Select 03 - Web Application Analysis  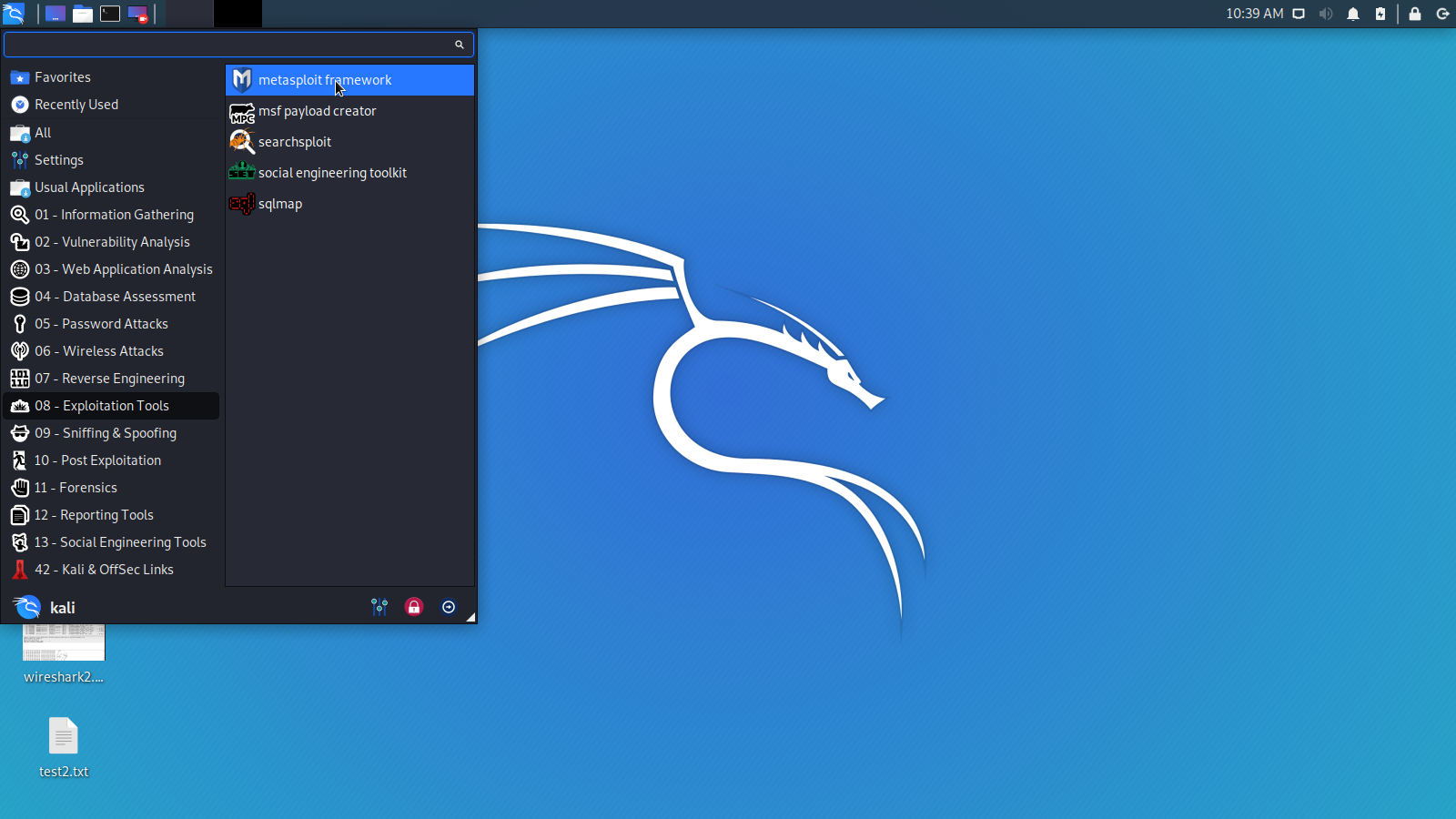(x=111, y=269)
